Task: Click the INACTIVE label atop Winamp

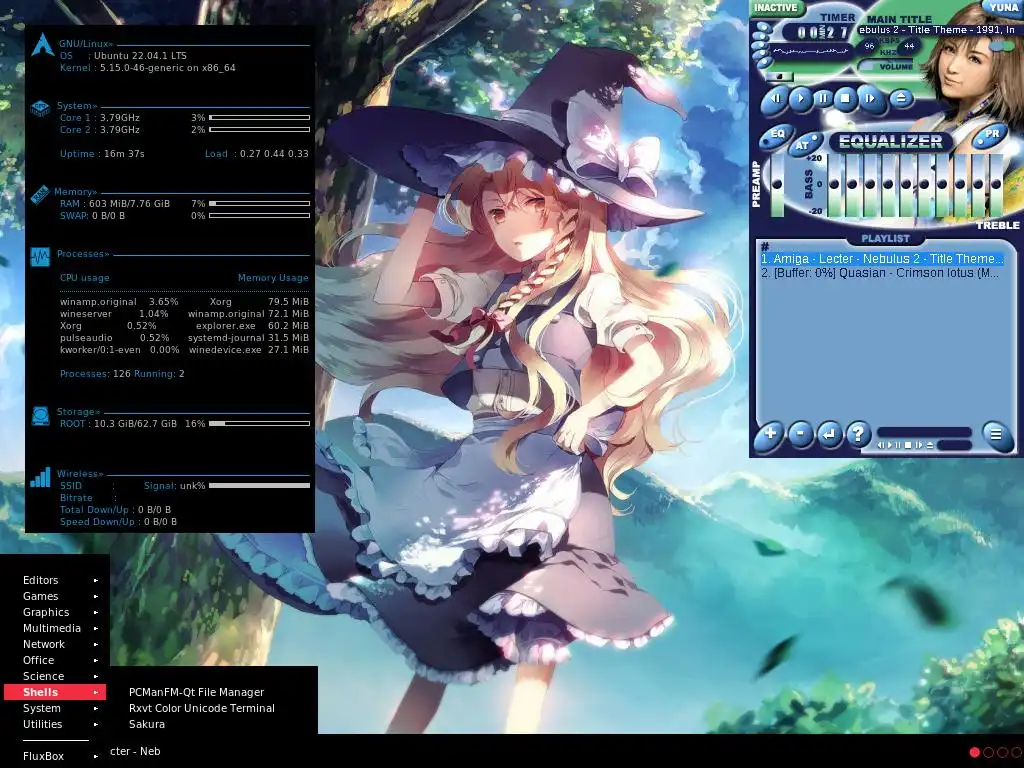Action: tap(776, 7)
